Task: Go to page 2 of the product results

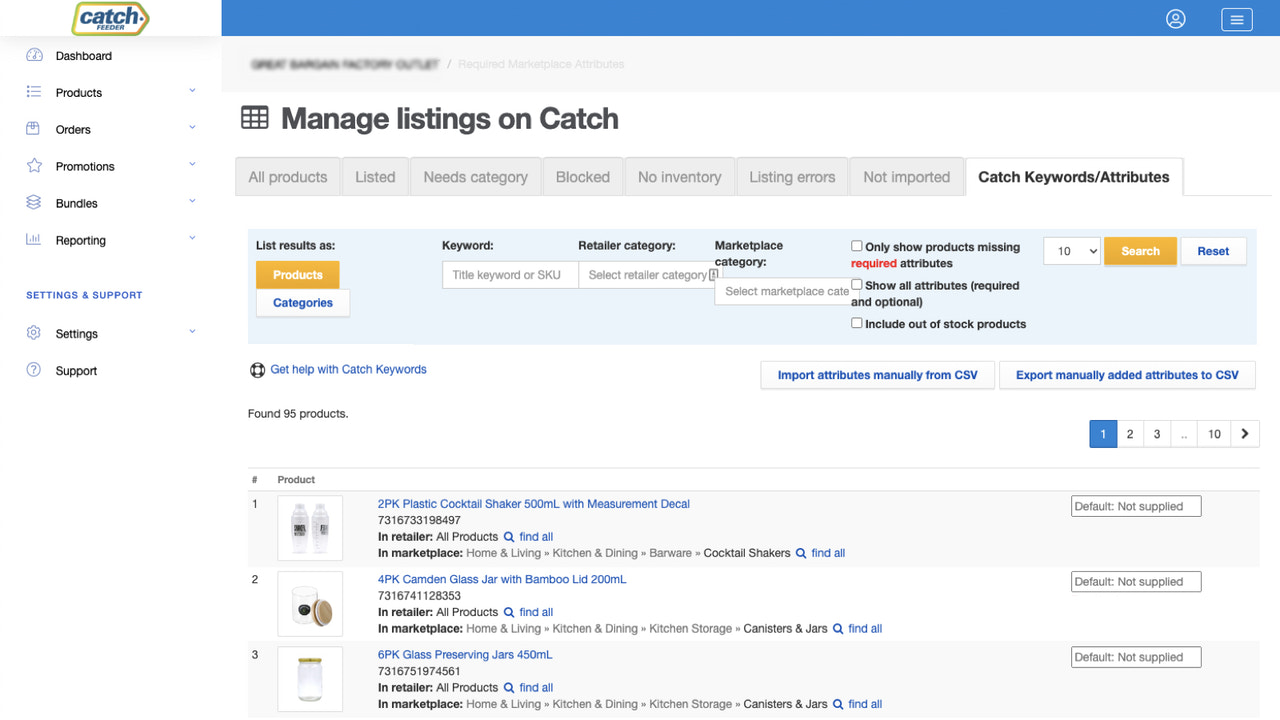Action: tap(1129, 433)
